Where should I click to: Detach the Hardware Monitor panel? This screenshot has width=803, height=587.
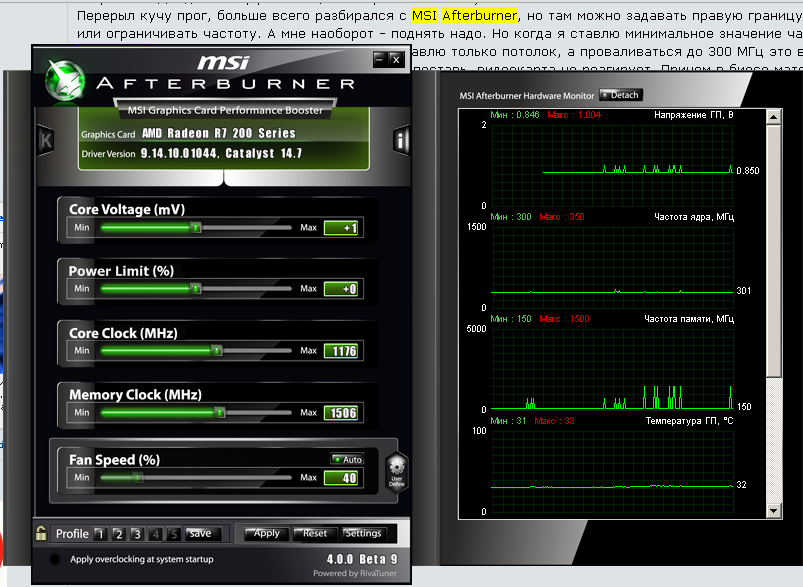621,95
